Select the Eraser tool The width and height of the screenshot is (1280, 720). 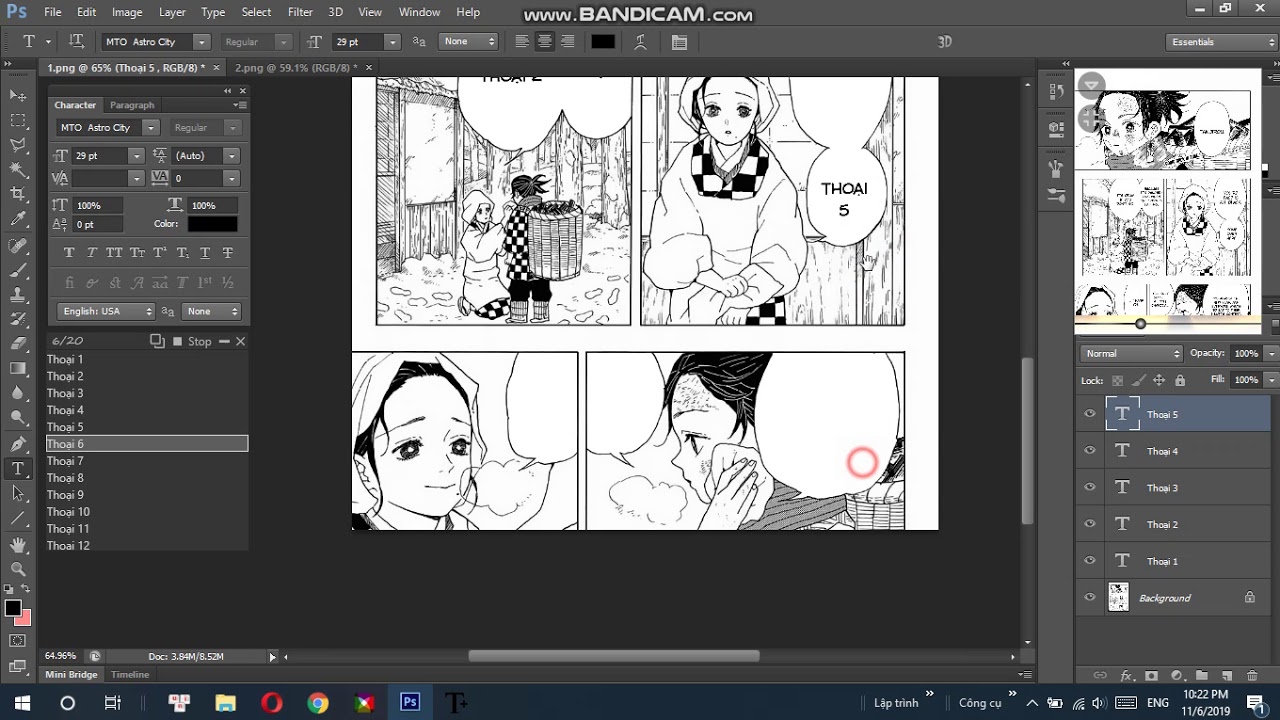coord(18,343)
